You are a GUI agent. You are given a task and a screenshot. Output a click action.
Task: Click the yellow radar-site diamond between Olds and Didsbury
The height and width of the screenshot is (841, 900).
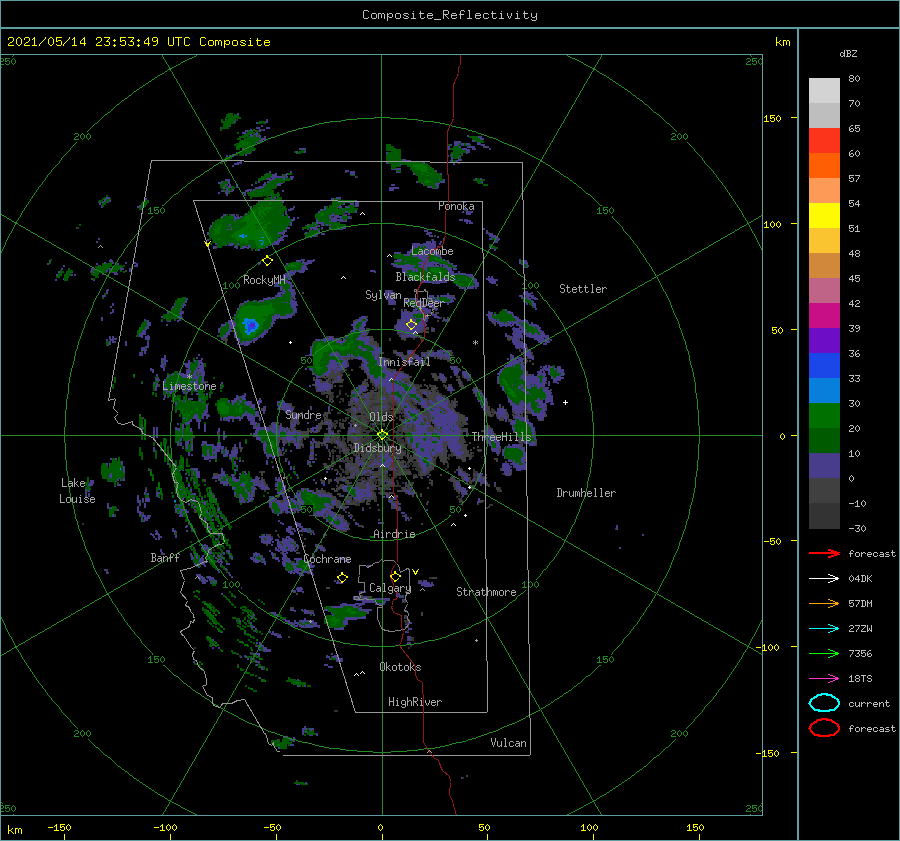382,435
